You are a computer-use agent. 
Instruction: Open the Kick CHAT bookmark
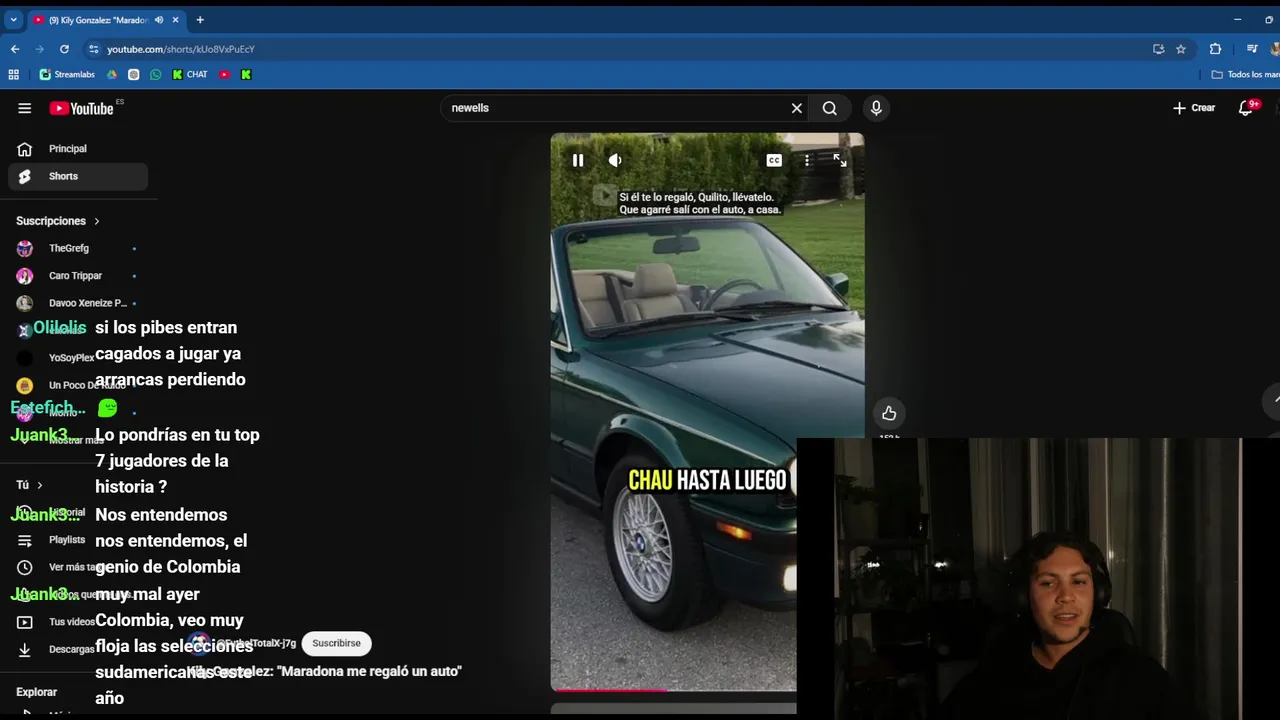190,74
